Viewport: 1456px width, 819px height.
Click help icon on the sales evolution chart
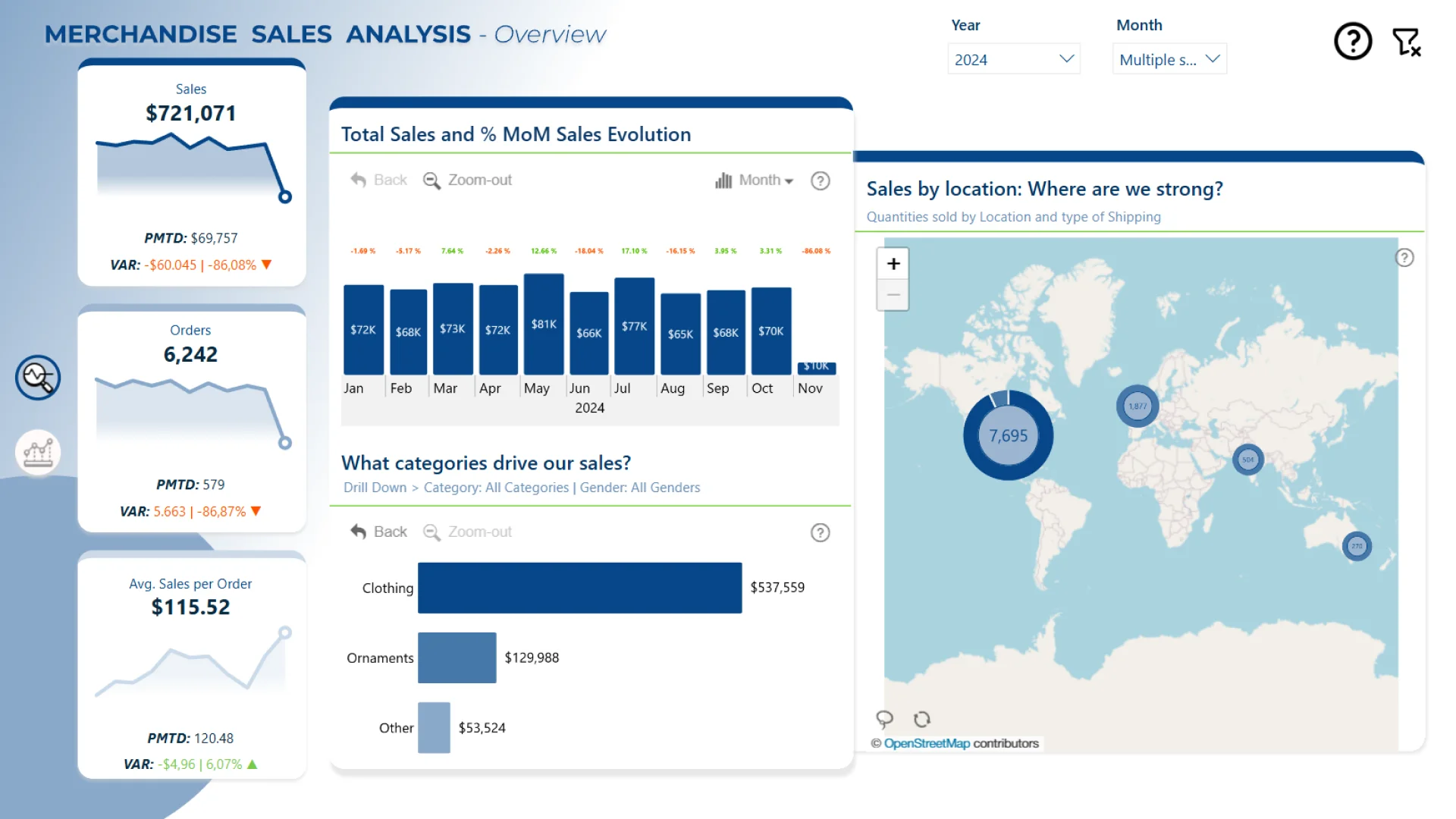(x=820, y=180)
